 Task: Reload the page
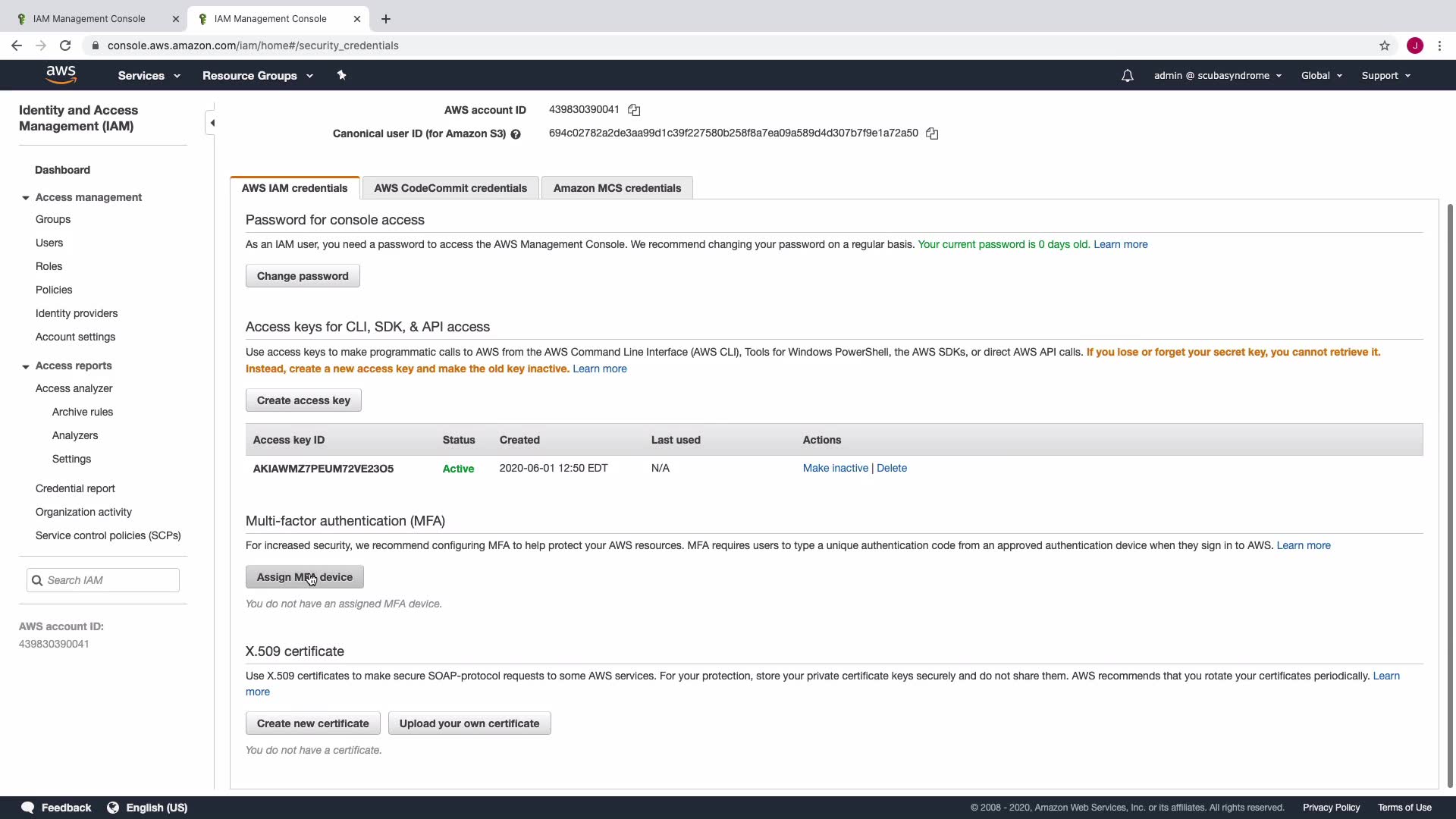pos(65,45)
